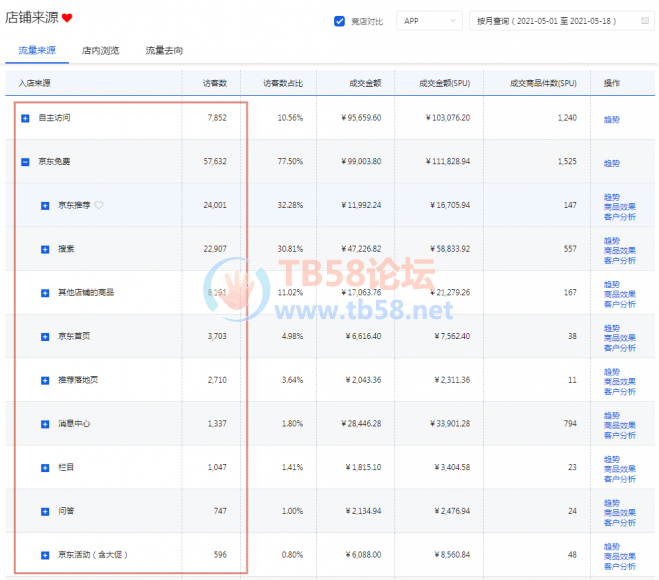Select the 1,525 items cell for 京东免费
Image resolution: width=659 pixels, height=580 pixels.
pos(567,161)
